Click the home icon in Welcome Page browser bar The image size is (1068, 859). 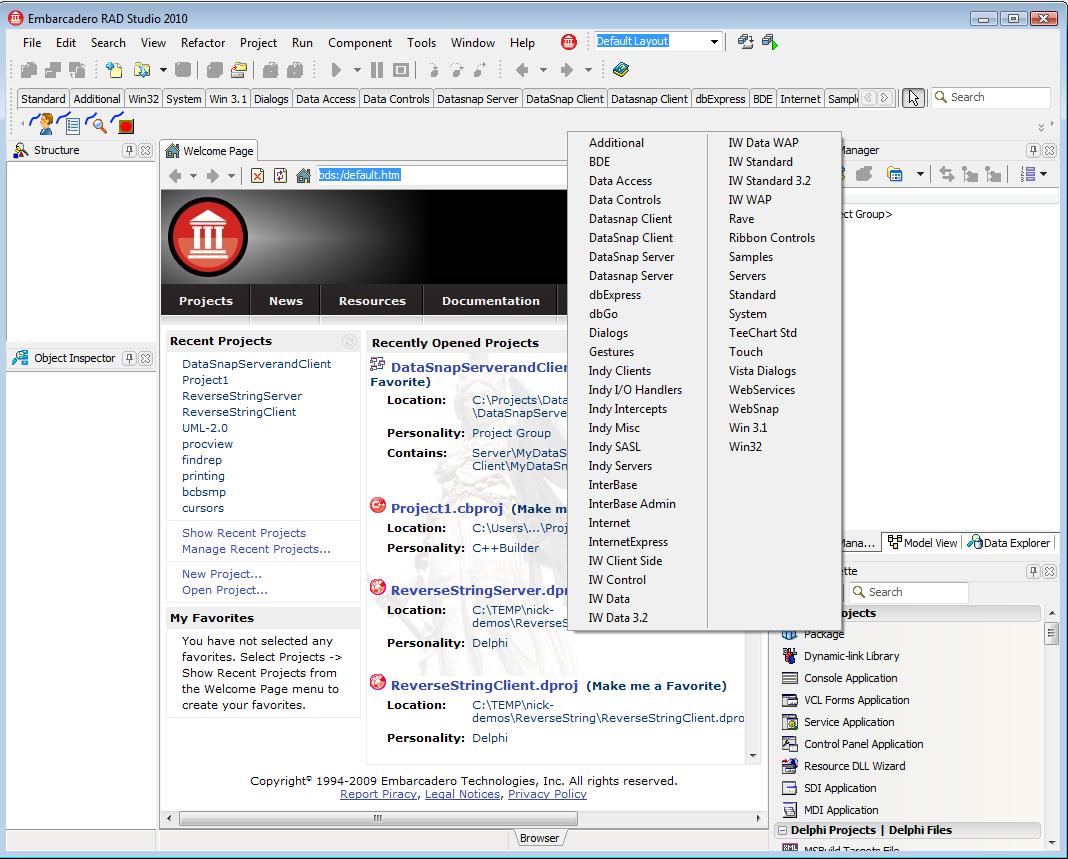(303, 176)
